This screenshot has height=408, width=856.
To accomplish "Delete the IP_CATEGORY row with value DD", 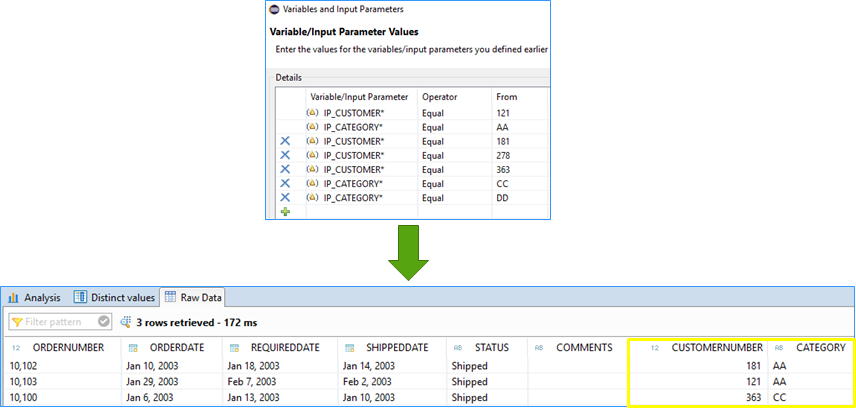I will 285,198.
